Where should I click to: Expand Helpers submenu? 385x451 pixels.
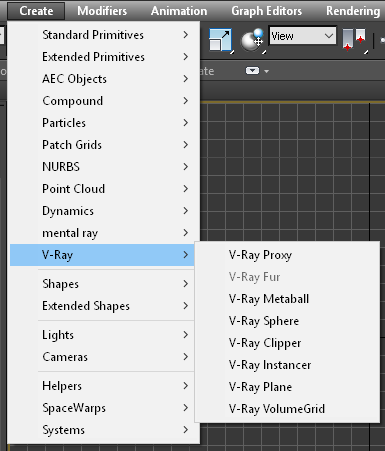(x=102, y=386)
